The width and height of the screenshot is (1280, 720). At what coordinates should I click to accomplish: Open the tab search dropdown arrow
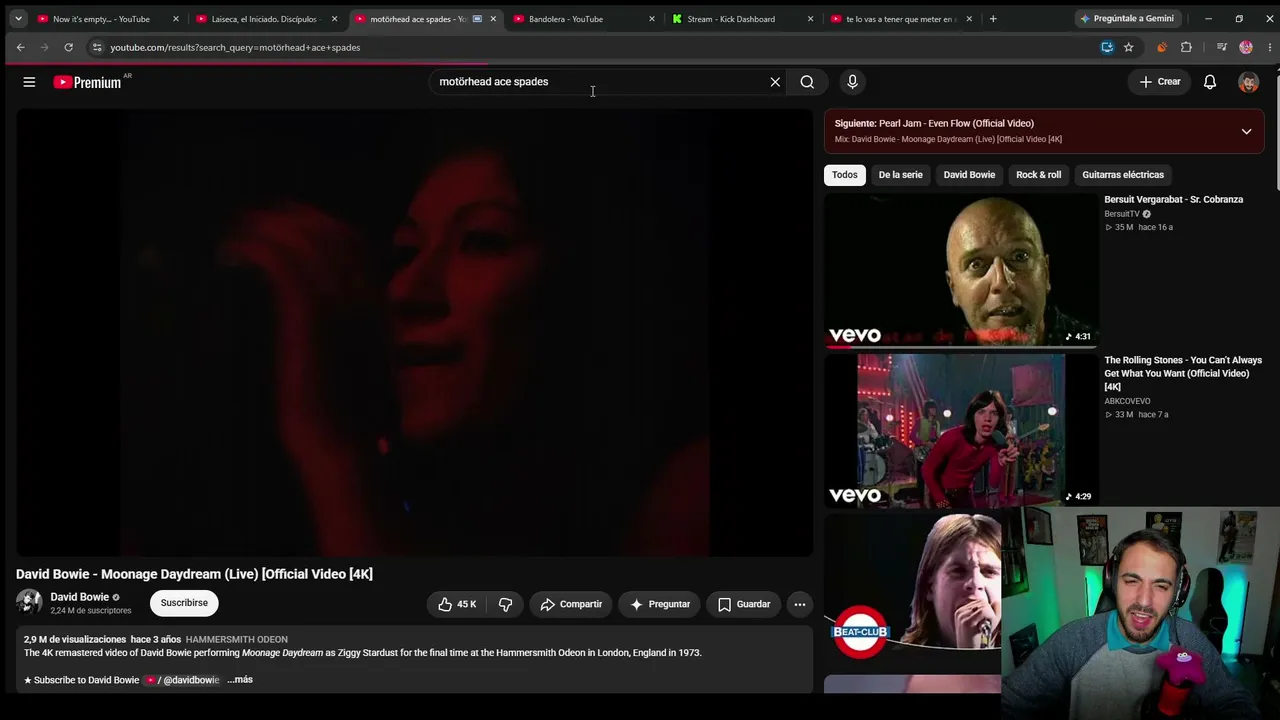18,19
